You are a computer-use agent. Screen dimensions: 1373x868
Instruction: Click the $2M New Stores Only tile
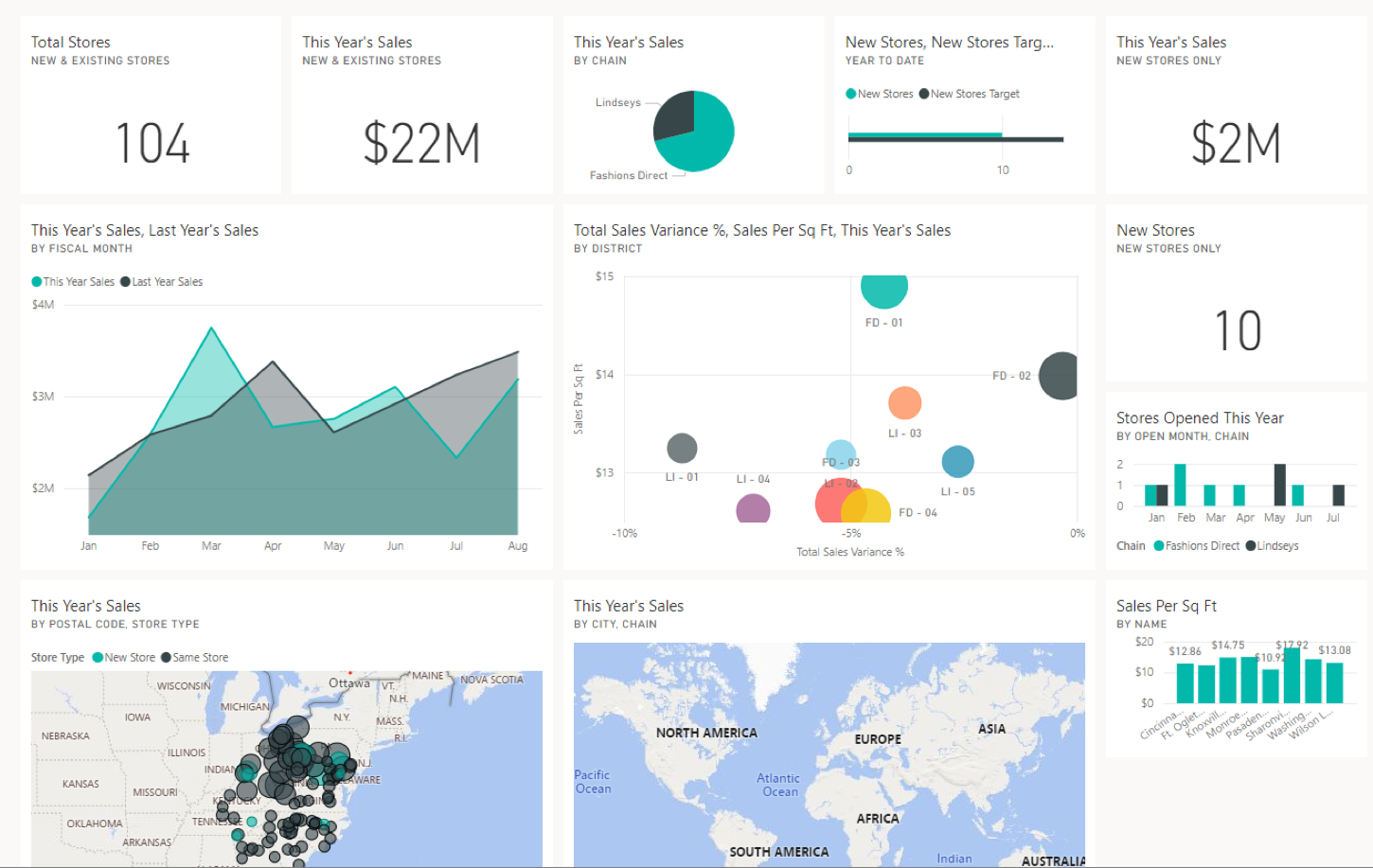coord(1236,142)
